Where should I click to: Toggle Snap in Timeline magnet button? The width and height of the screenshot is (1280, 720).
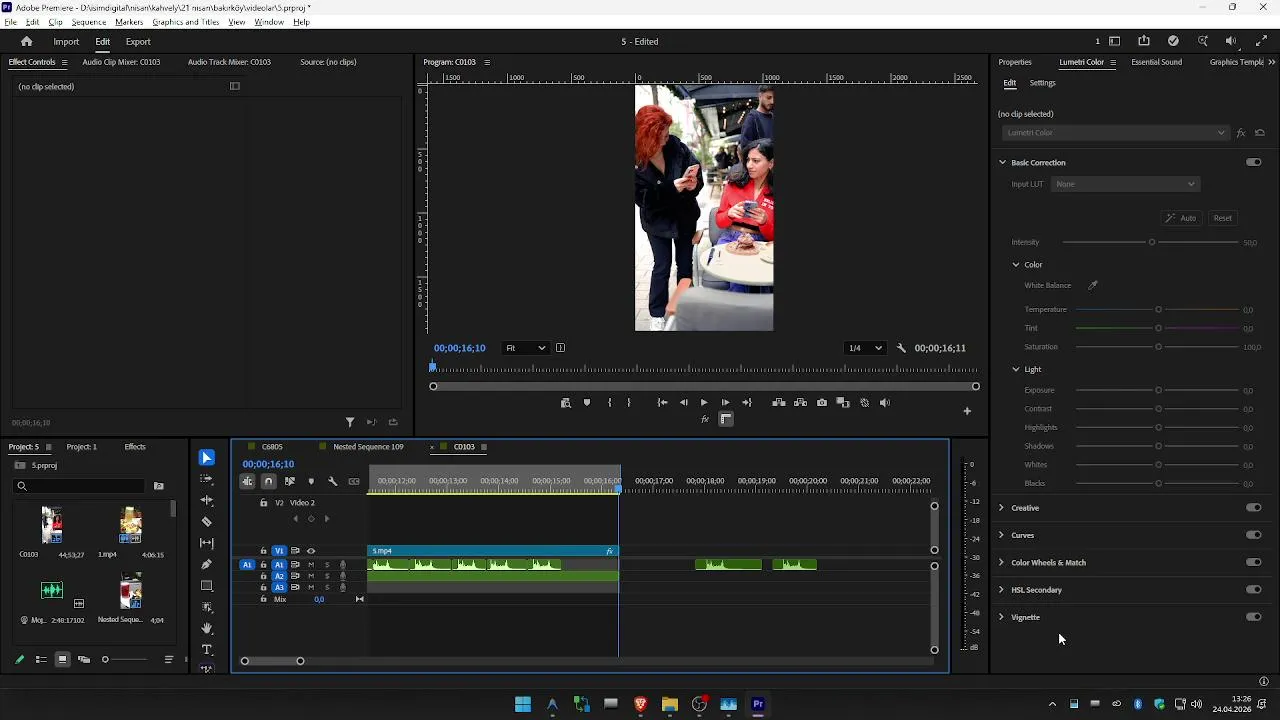pyautogui.click(x=268, y=481)
